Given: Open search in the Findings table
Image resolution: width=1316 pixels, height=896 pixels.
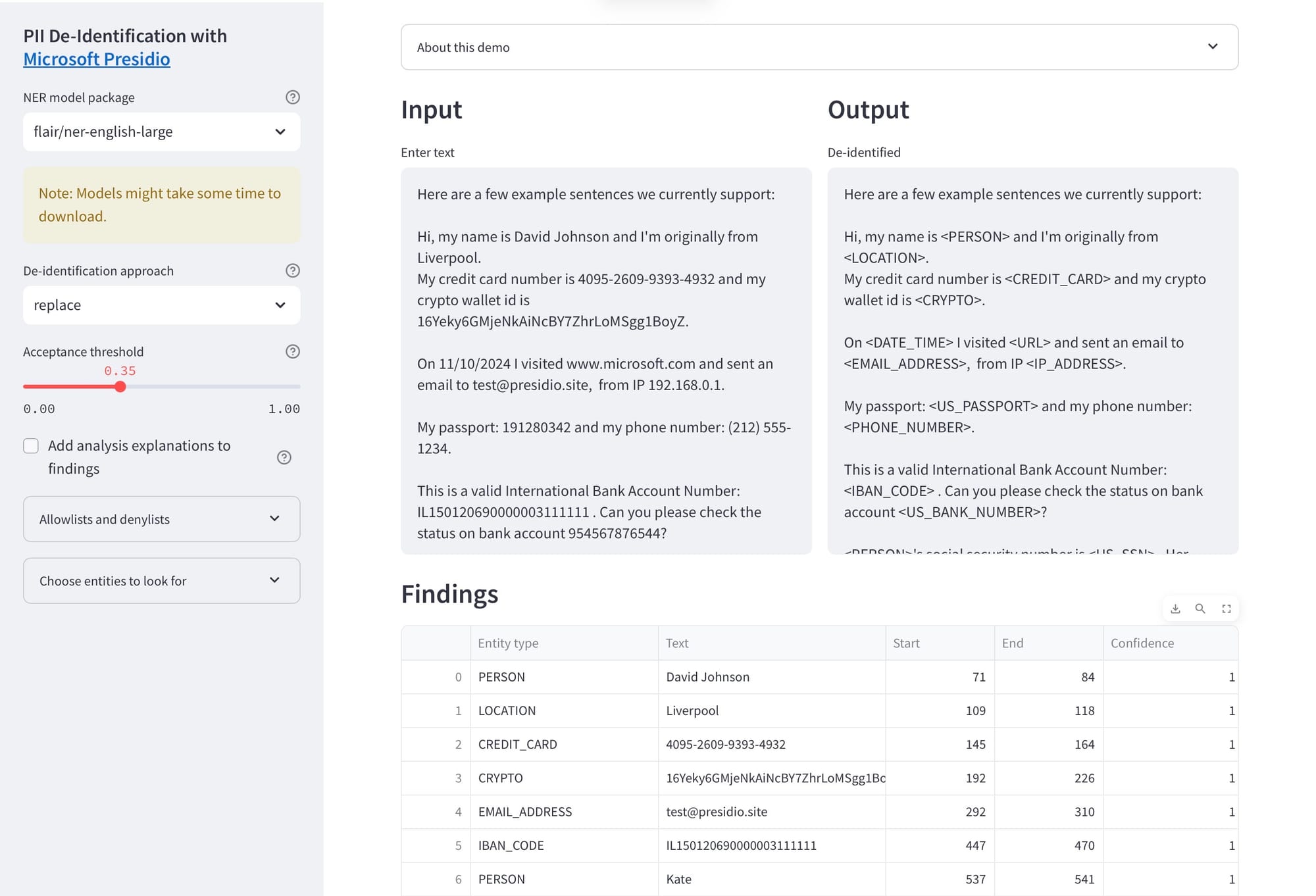Looking at the screenshot, I should (1200, 609).
